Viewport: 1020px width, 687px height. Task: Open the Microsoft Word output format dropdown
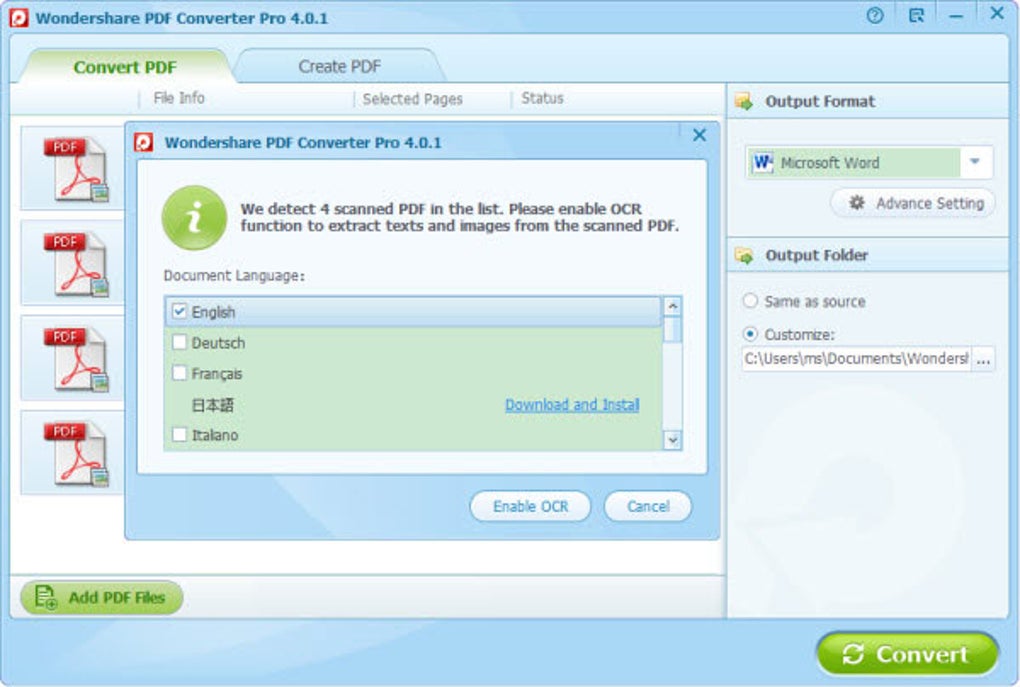pos(869,163)
